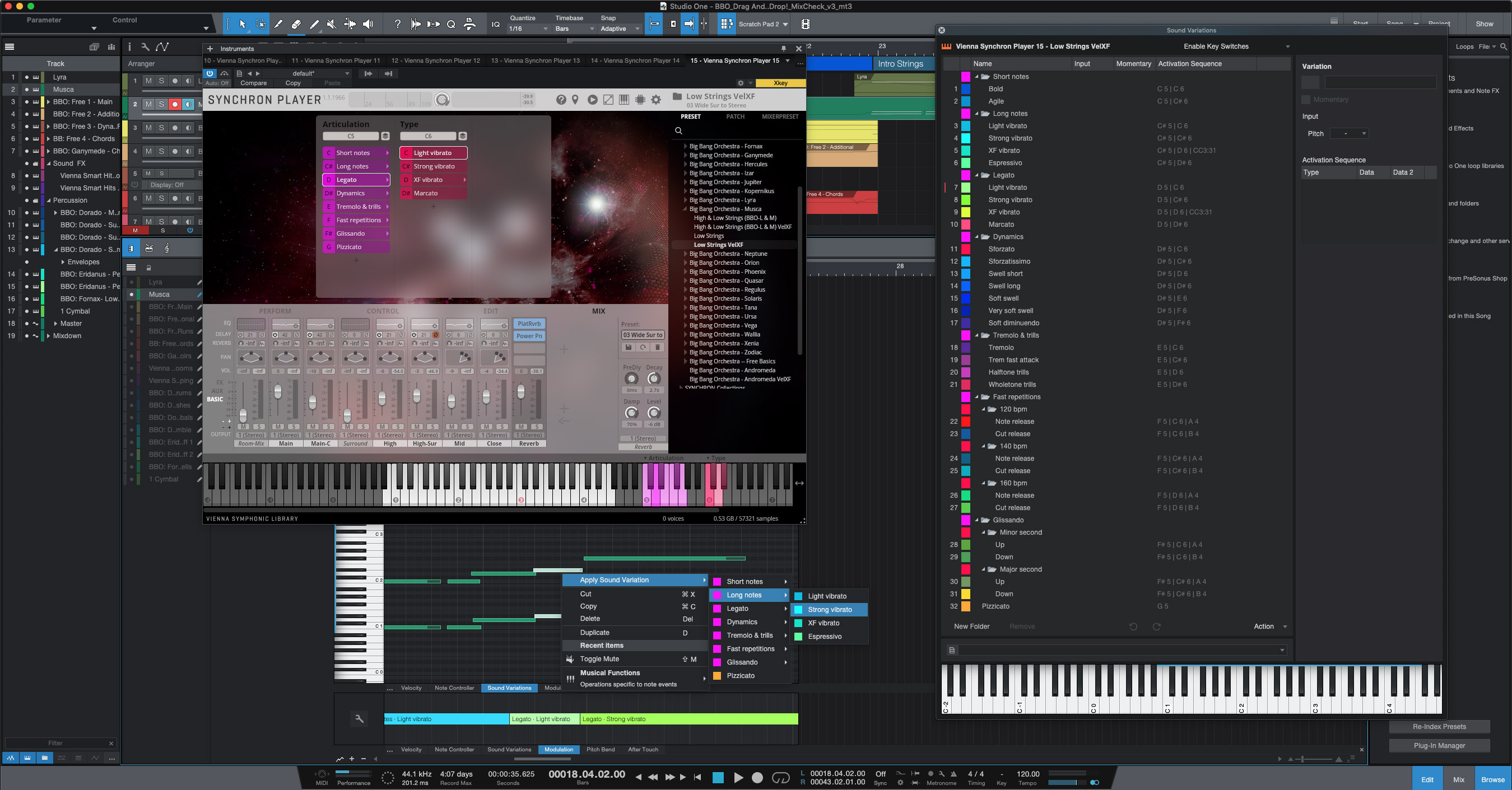Click the Listen tool speaker icon
The width and height of the screenshot is (1512, 790).
(368, 24)
